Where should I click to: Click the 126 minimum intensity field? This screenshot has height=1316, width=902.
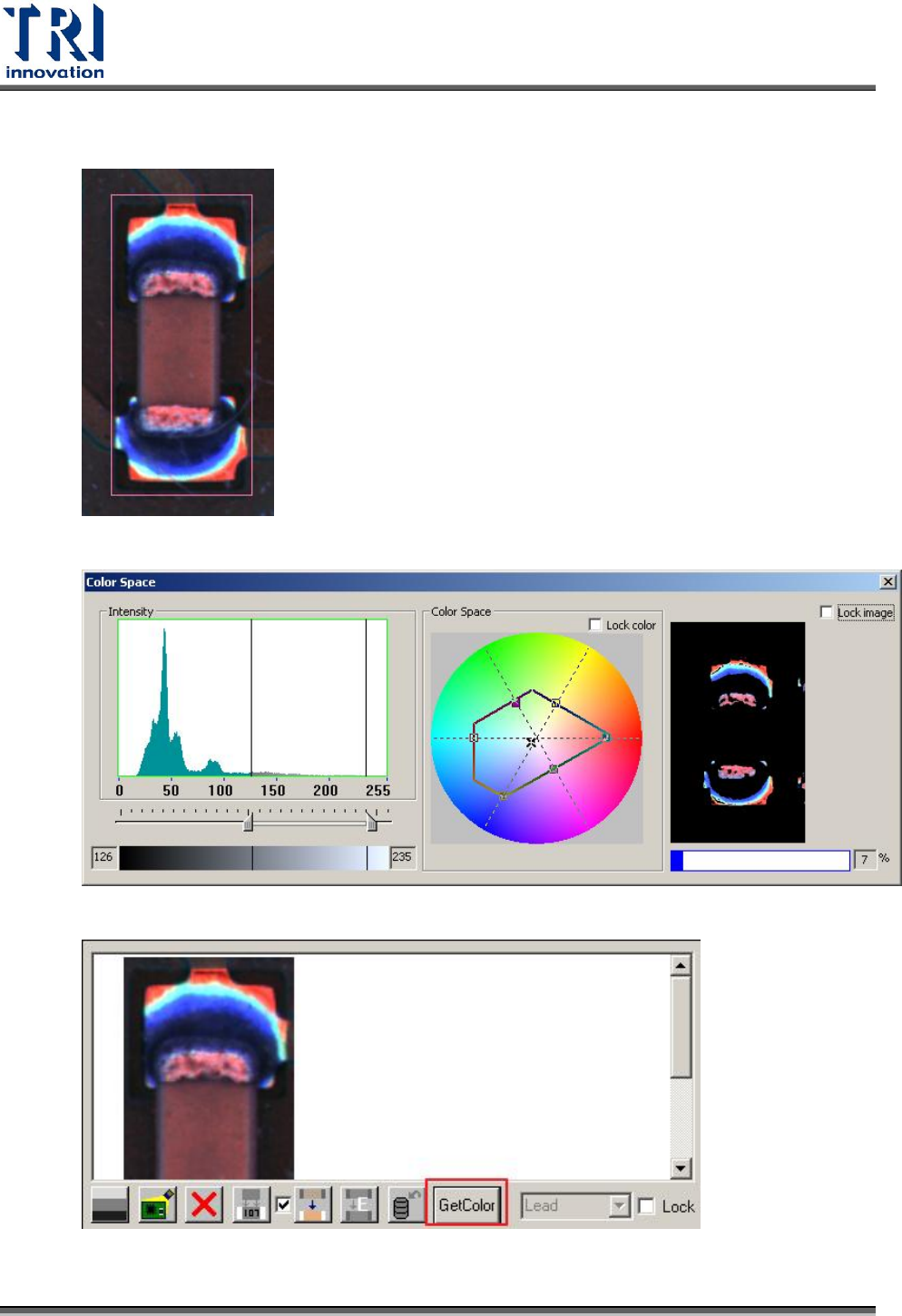coord(103,856)
